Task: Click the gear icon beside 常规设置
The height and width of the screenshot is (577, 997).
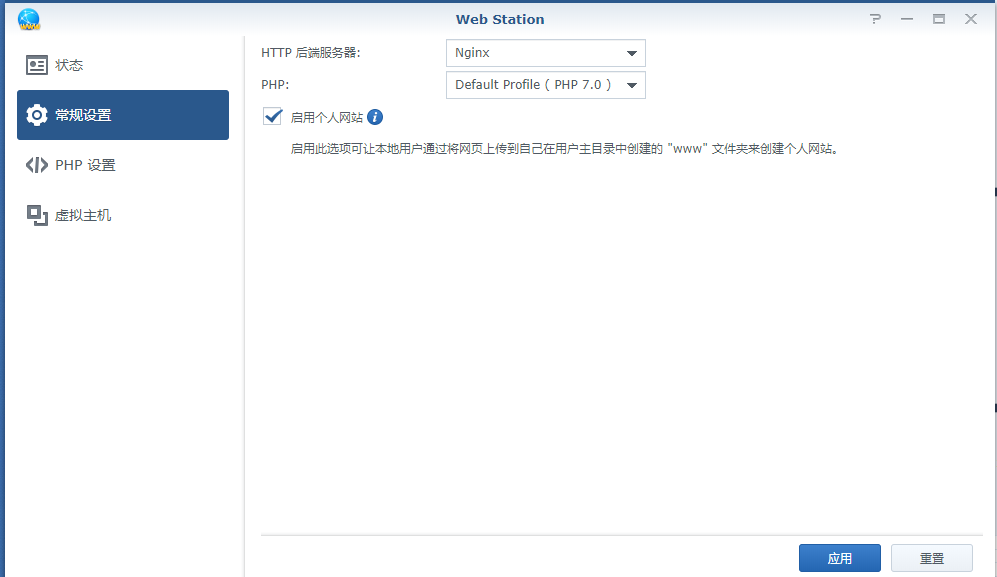Action: tap(37, 114)
